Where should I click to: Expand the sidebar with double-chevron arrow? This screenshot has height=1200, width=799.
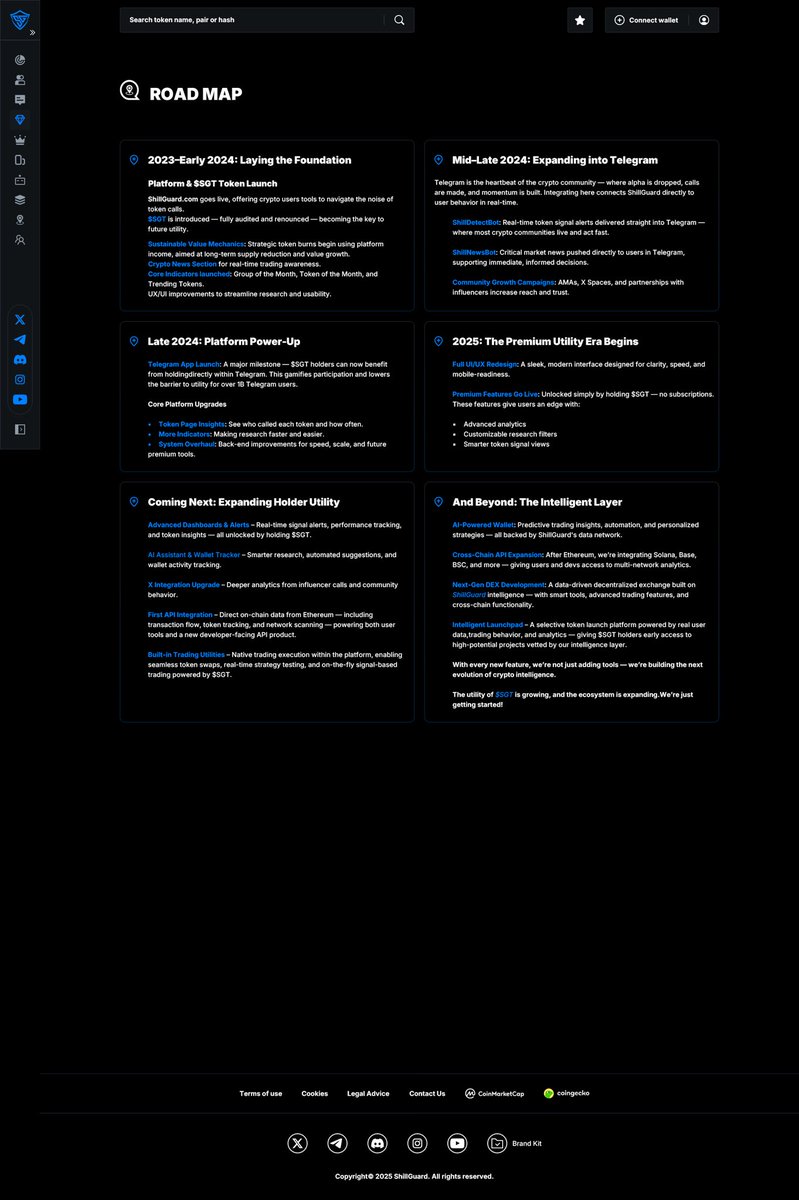tap(32, 32)
